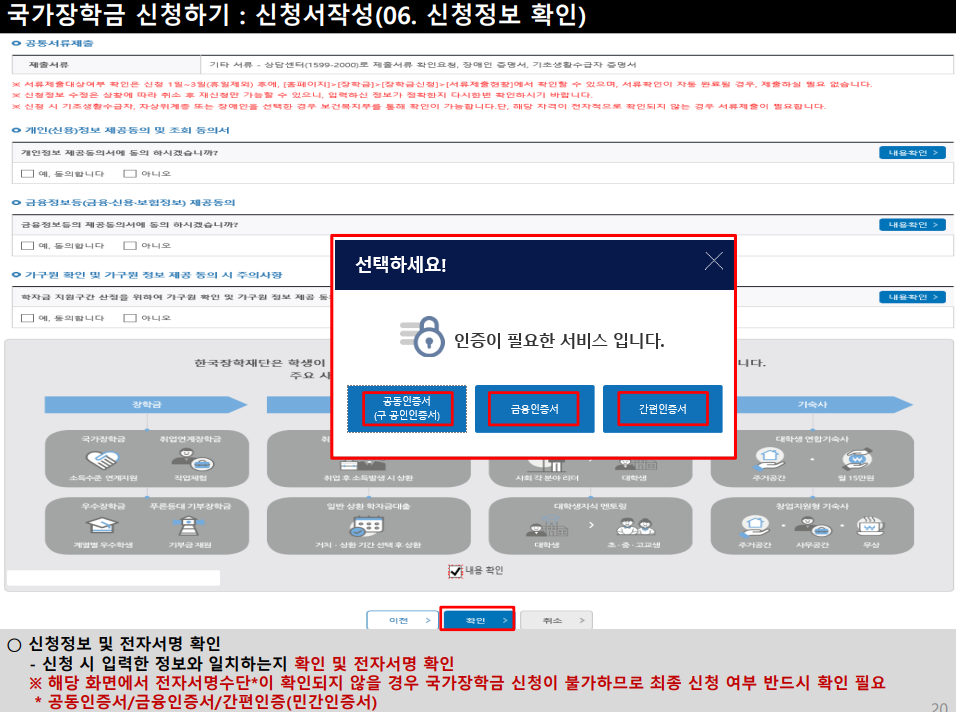The image size is (956, 712).
Task: Click the 우수장학금 graduation cap icon
Action: click(x=102, y=525)
